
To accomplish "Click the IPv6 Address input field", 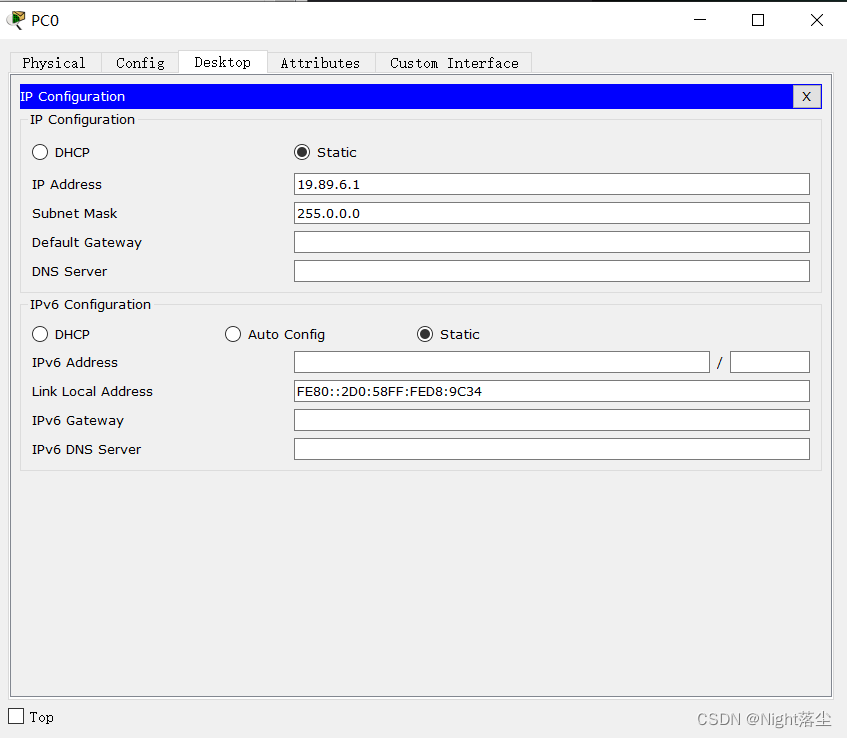I will point(502,362).
